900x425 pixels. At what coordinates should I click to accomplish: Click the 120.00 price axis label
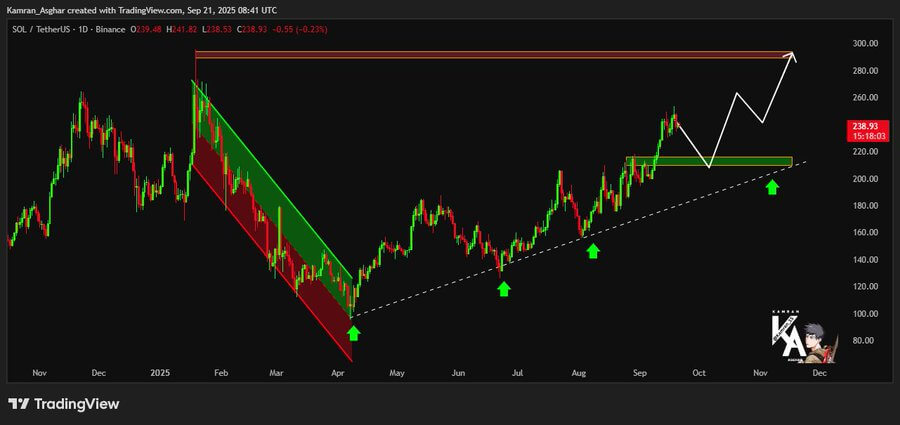pyautogui.click(x=864, y=287)
